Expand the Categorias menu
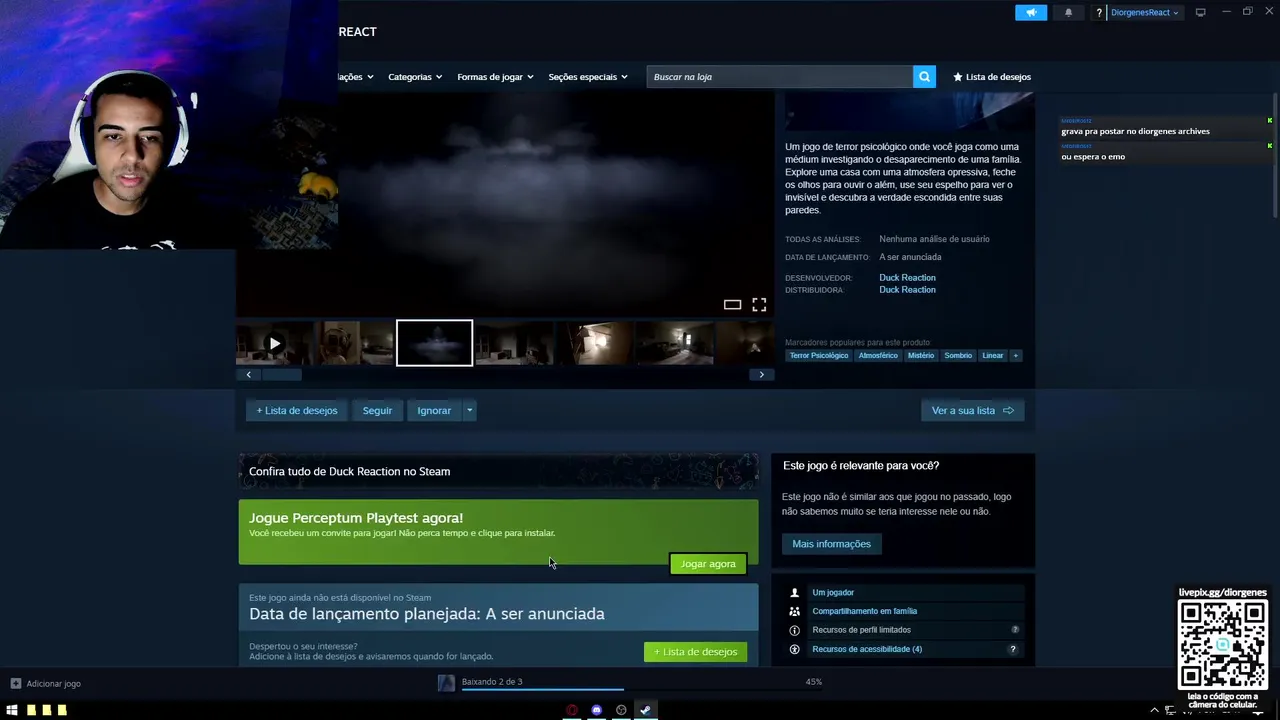 coord(415,76)
